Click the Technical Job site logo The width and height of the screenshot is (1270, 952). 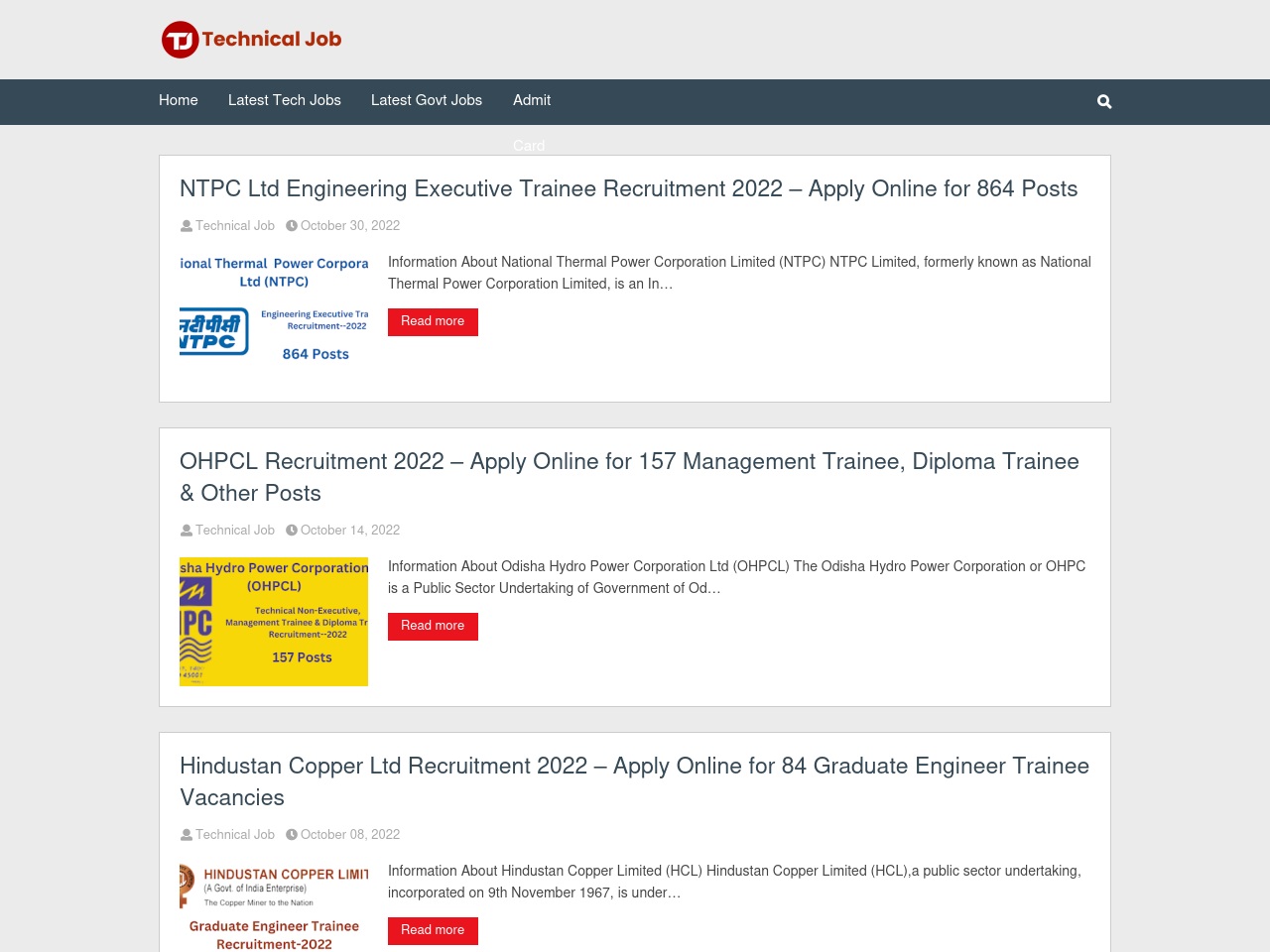coord(252,40)
